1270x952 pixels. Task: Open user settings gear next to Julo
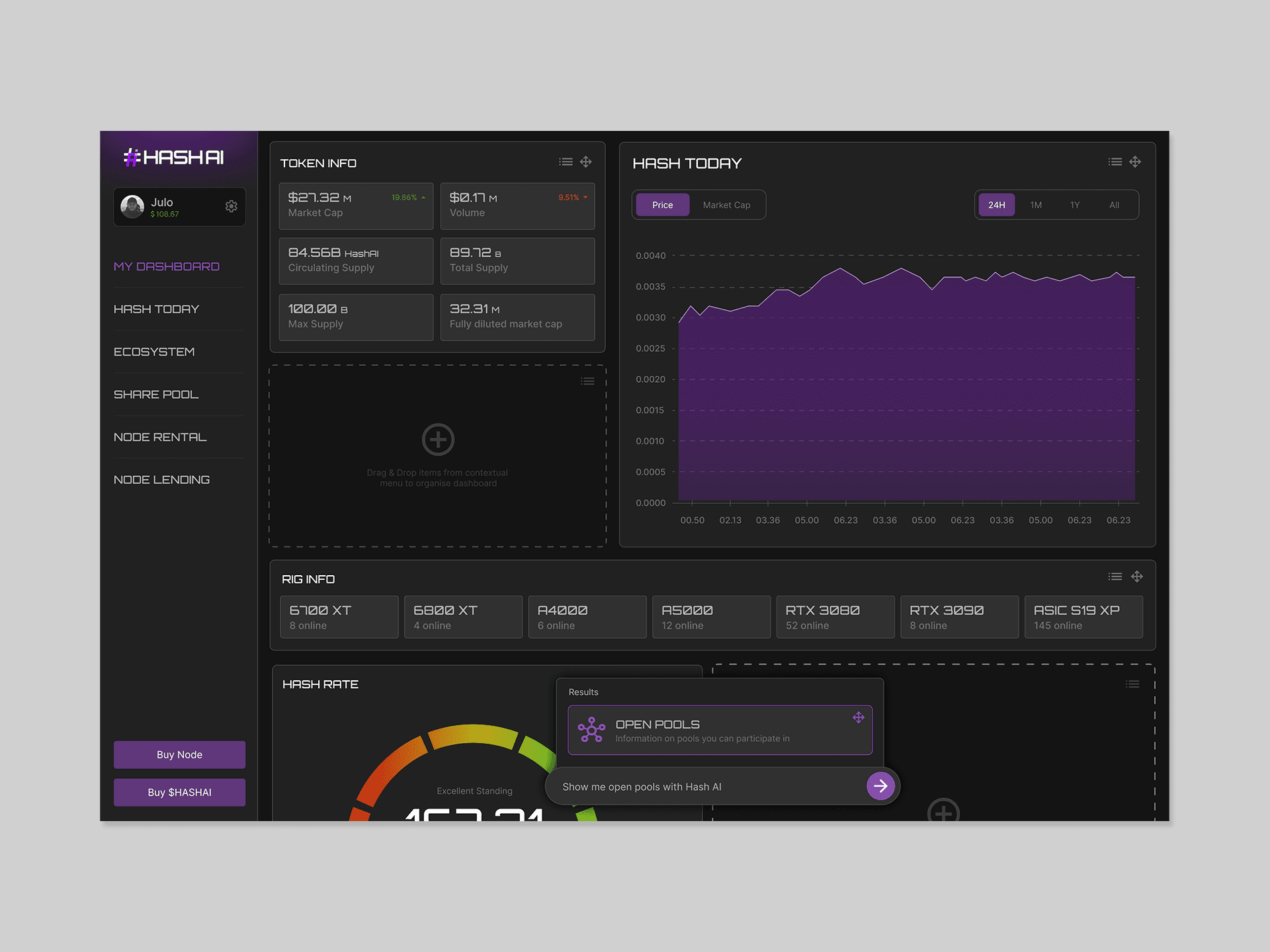click(x=231, y=206)
